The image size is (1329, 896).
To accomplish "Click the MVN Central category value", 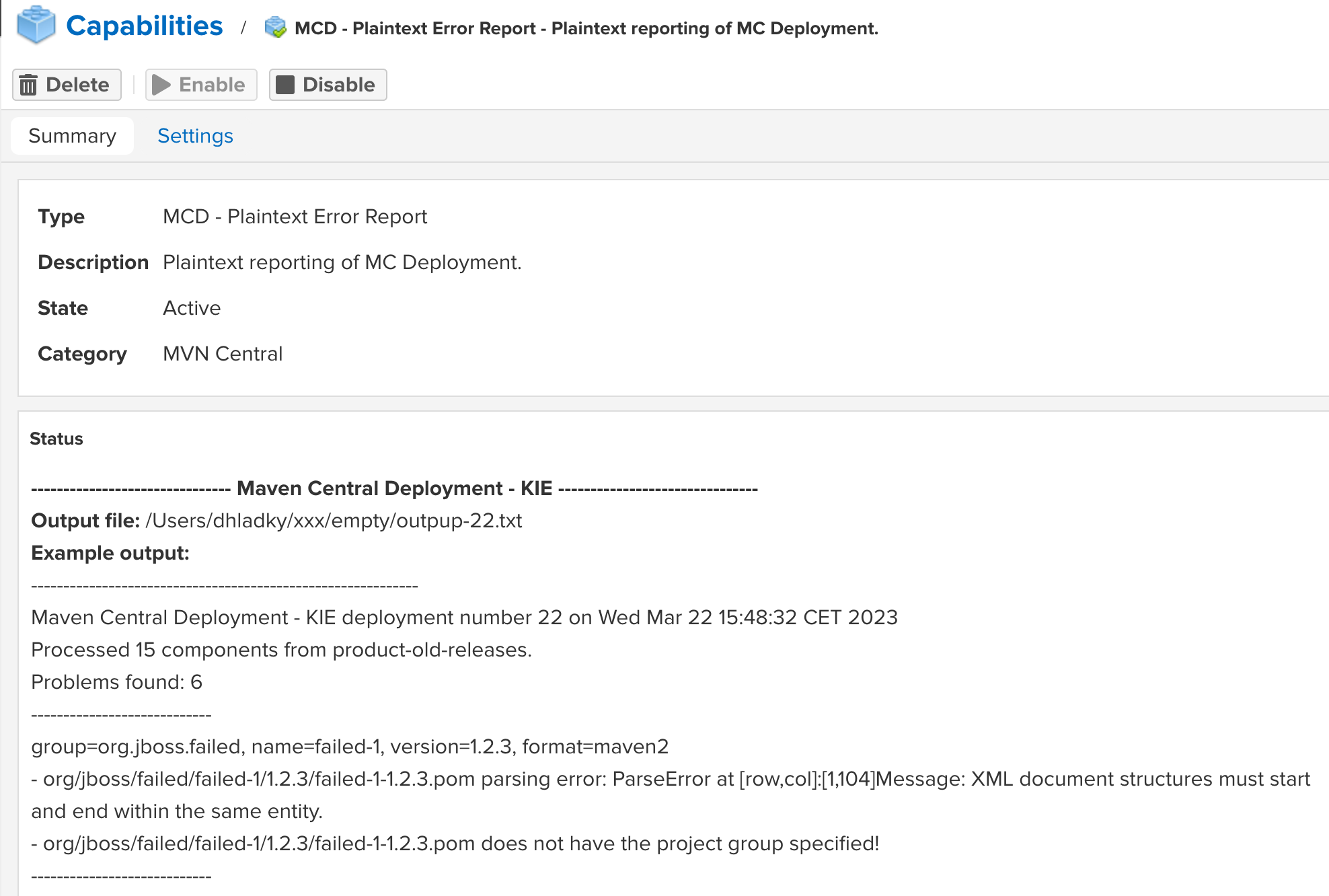I will pyautogui.click(x=223, y=354).
